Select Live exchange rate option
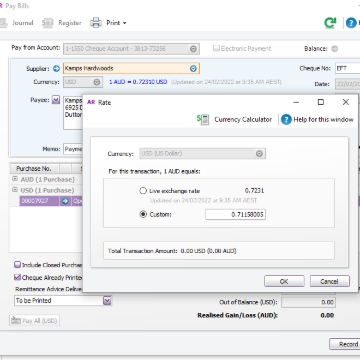360x360 pixels. (x=143, y=191)
